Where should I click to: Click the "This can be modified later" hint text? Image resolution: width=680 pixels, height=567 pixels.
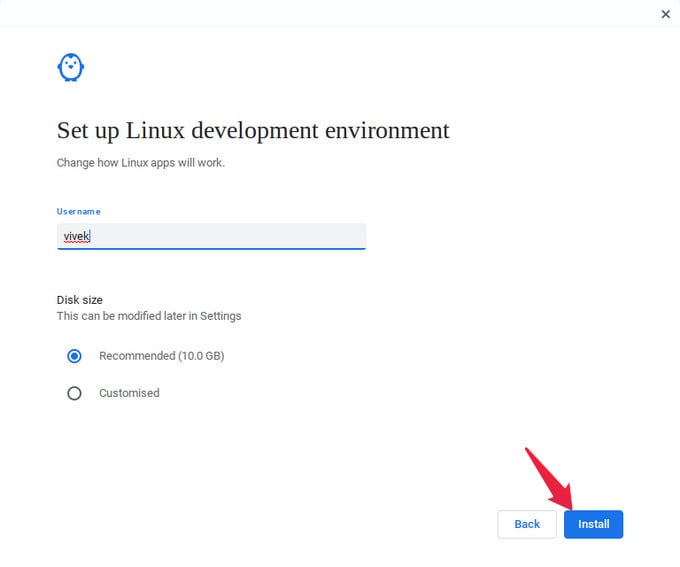click(149, 316)
